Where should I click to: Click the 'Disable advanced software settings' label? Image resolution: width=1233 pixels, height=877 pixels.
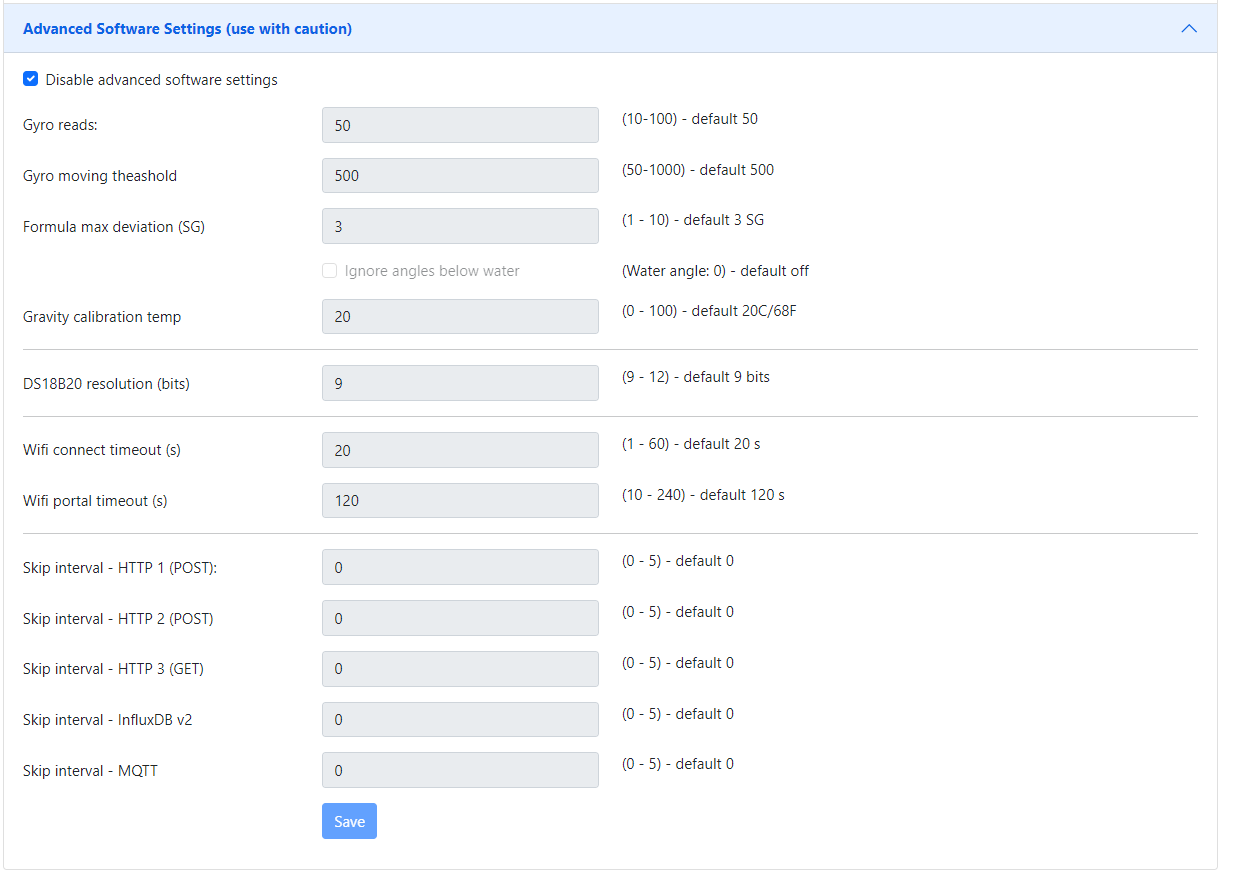(162, 80)
